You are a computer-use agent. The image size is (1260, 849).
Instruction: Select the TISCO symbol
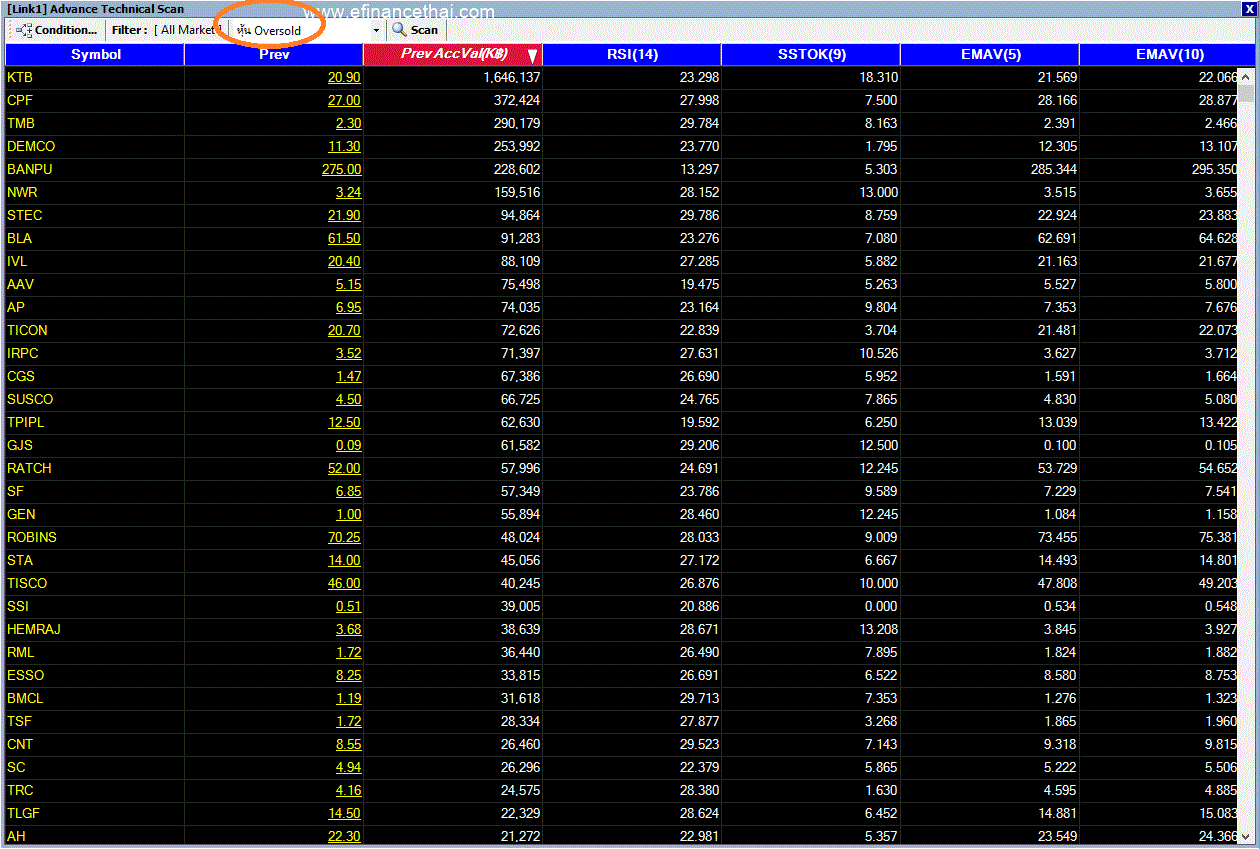(27, 583)
